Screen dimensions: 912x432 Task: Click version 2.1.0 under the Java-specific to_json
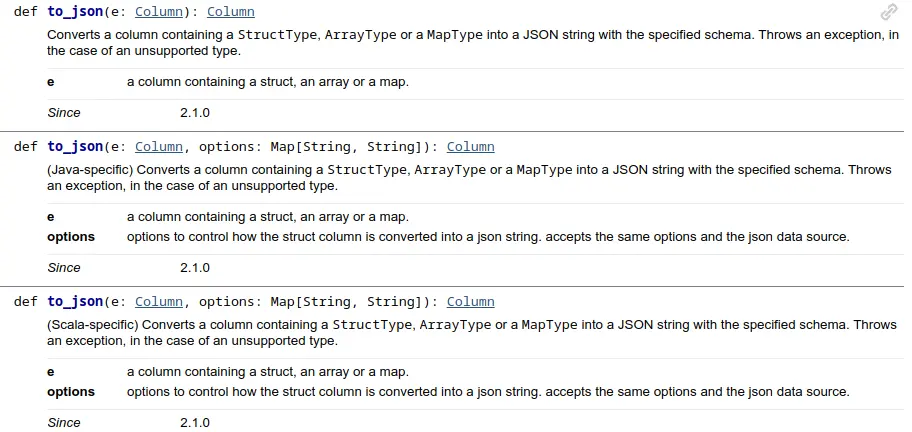click(x=195, y=268)
